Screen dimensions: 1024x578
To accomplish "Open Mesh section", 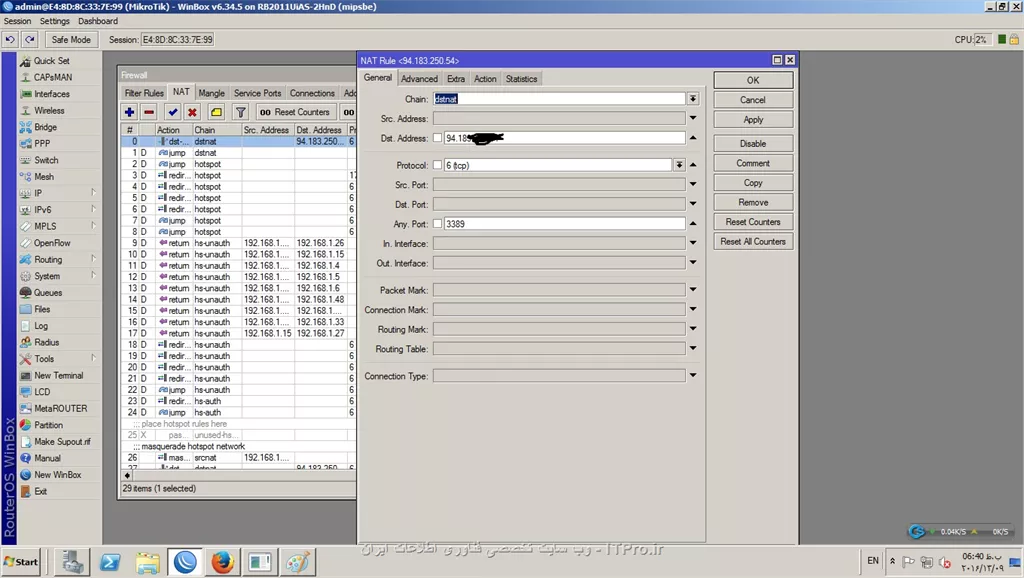I will click(x=44, y=176).
